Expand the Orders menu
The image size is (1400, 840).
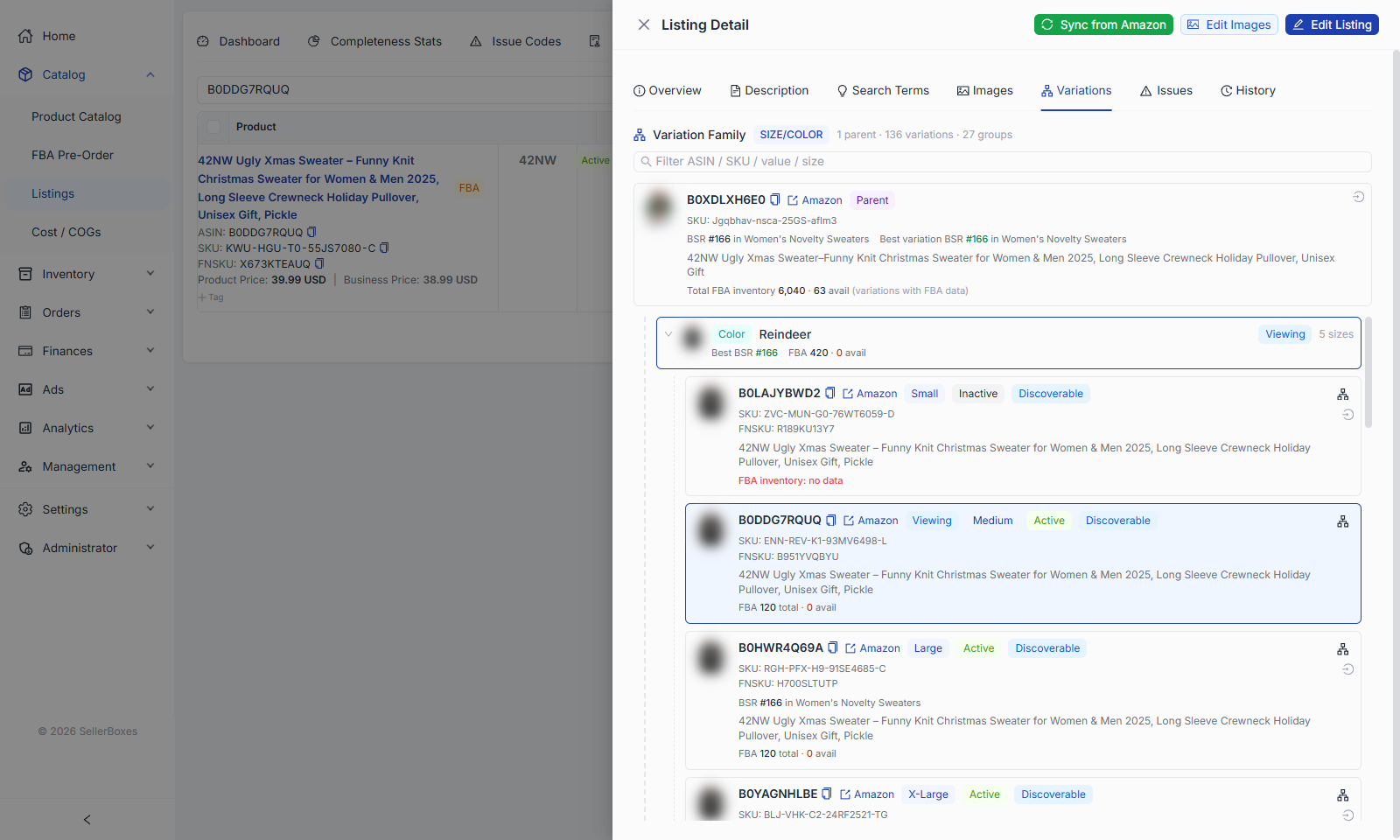point(87,312)
